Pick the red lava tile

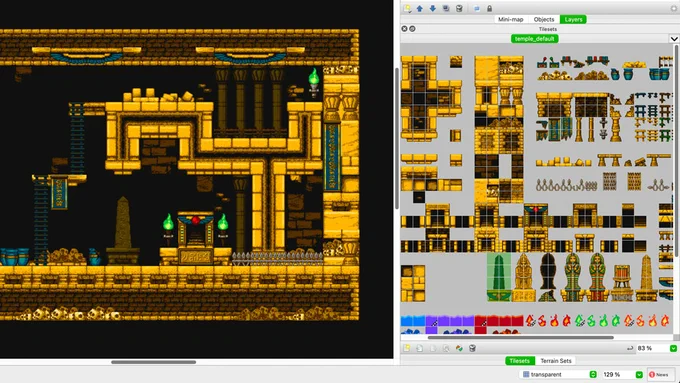(499, 321)
